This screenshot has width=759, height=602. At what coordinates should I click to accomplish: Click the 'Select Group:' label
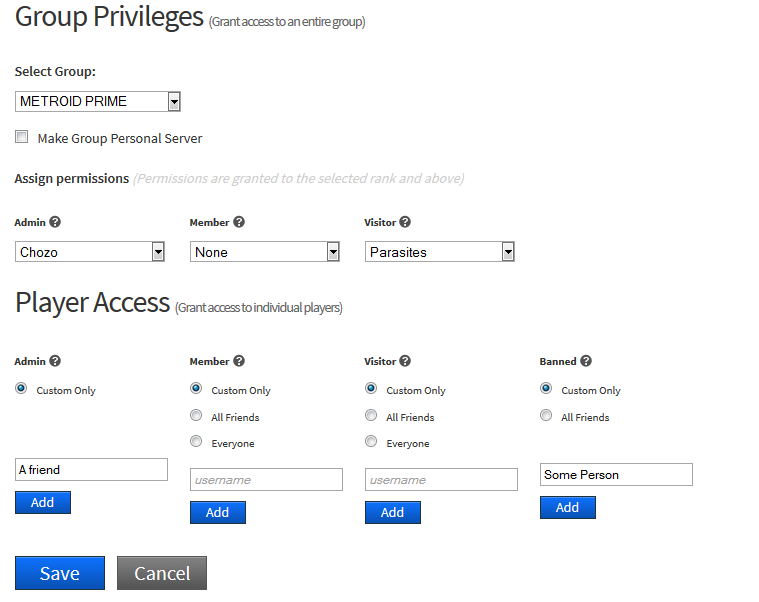[55, 72]
